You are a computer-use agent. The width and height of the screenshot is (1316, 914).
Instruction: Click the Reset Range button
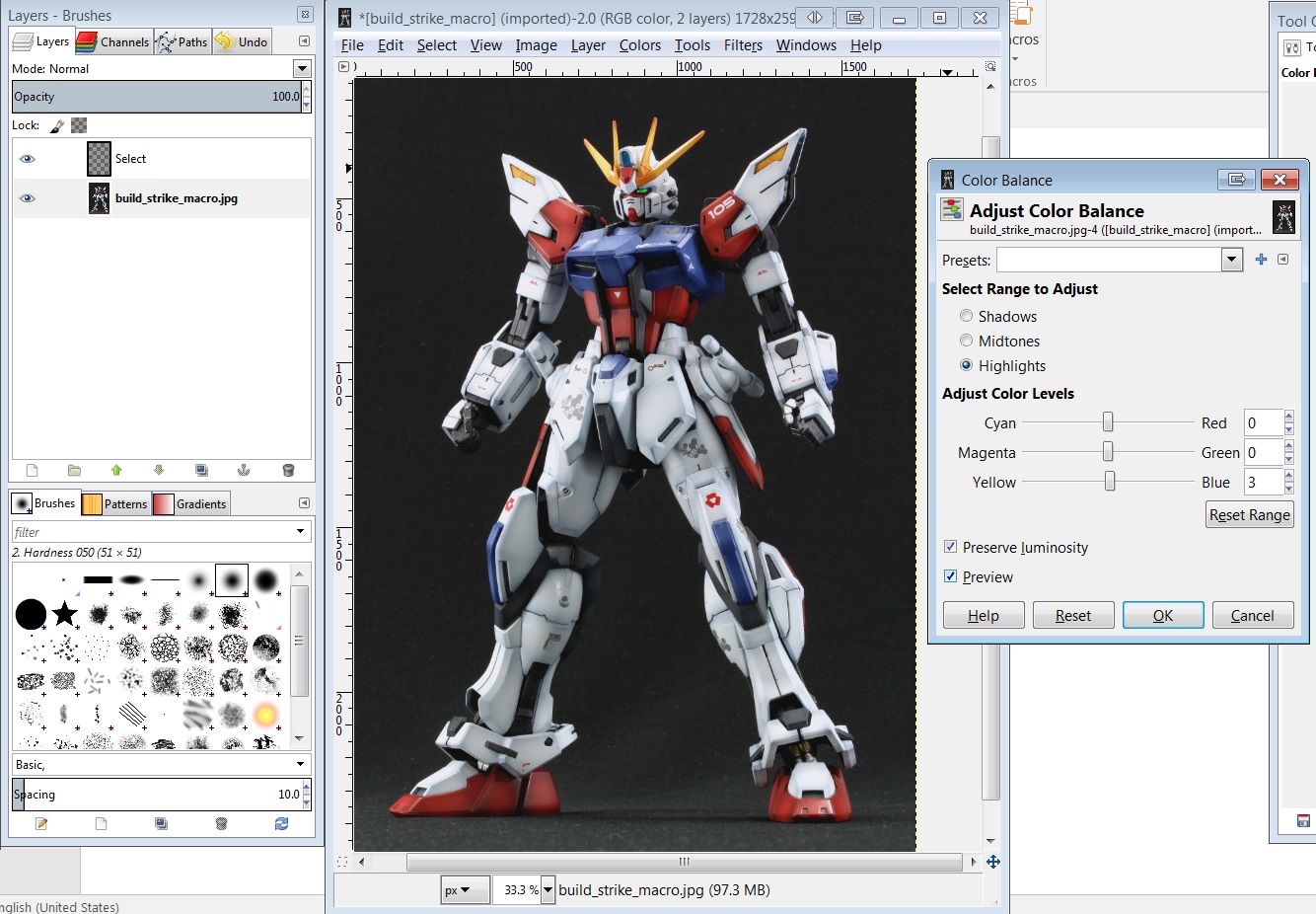coord(1250,514)
